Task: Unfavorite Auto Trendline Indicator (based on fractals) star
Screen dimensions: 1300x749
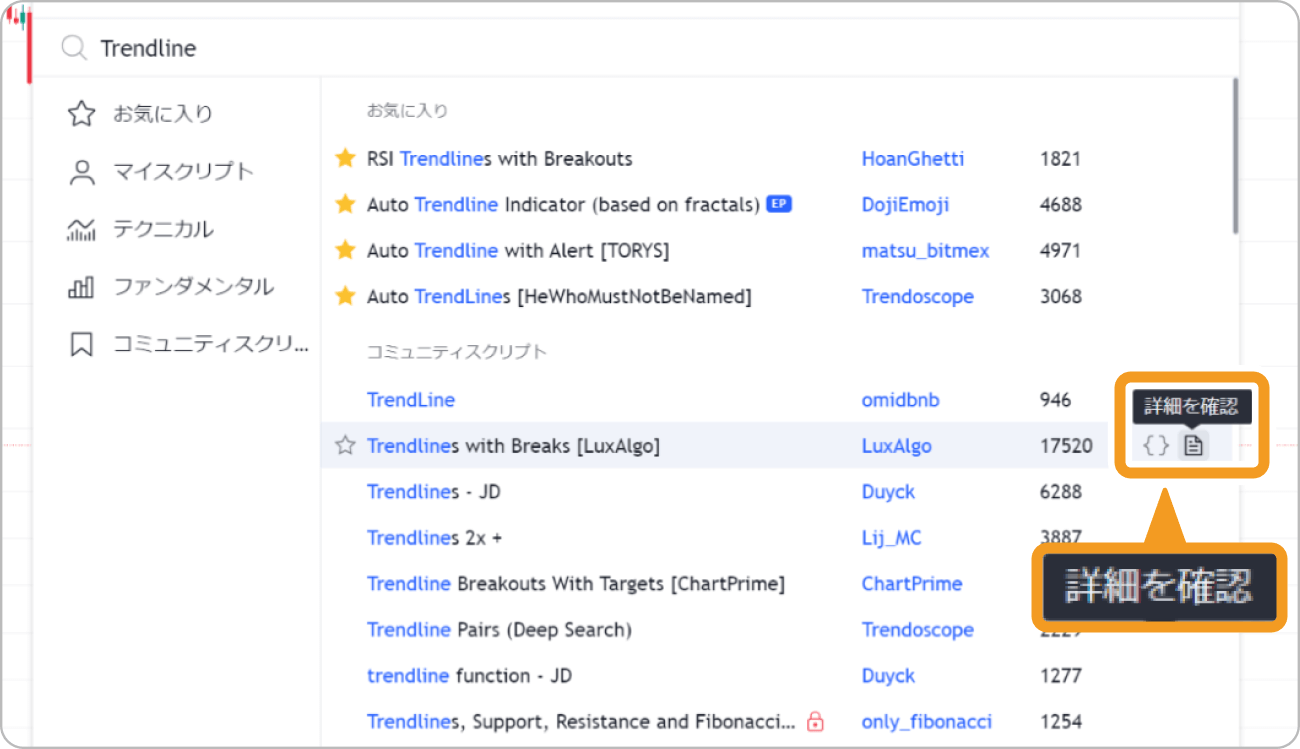Action: click(x=345, y=204)
